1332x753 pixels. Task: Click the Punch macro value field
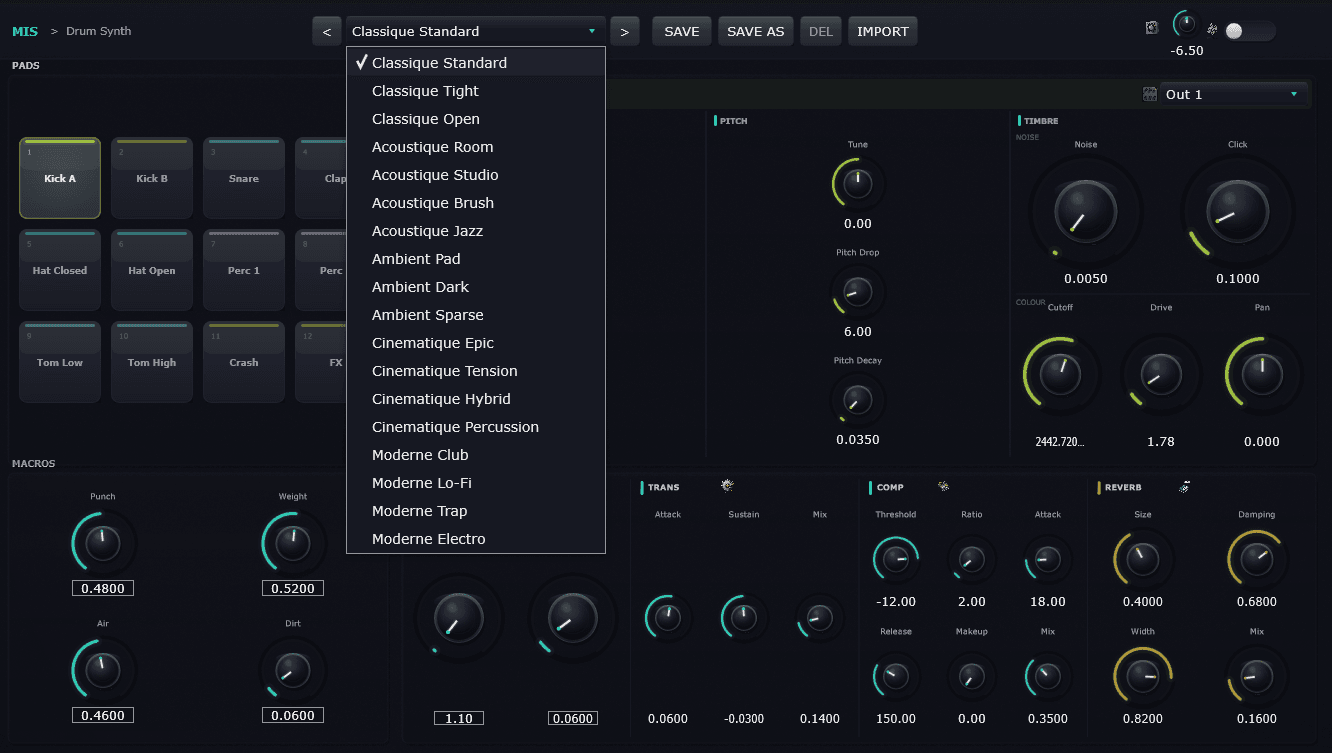[102, 588]
